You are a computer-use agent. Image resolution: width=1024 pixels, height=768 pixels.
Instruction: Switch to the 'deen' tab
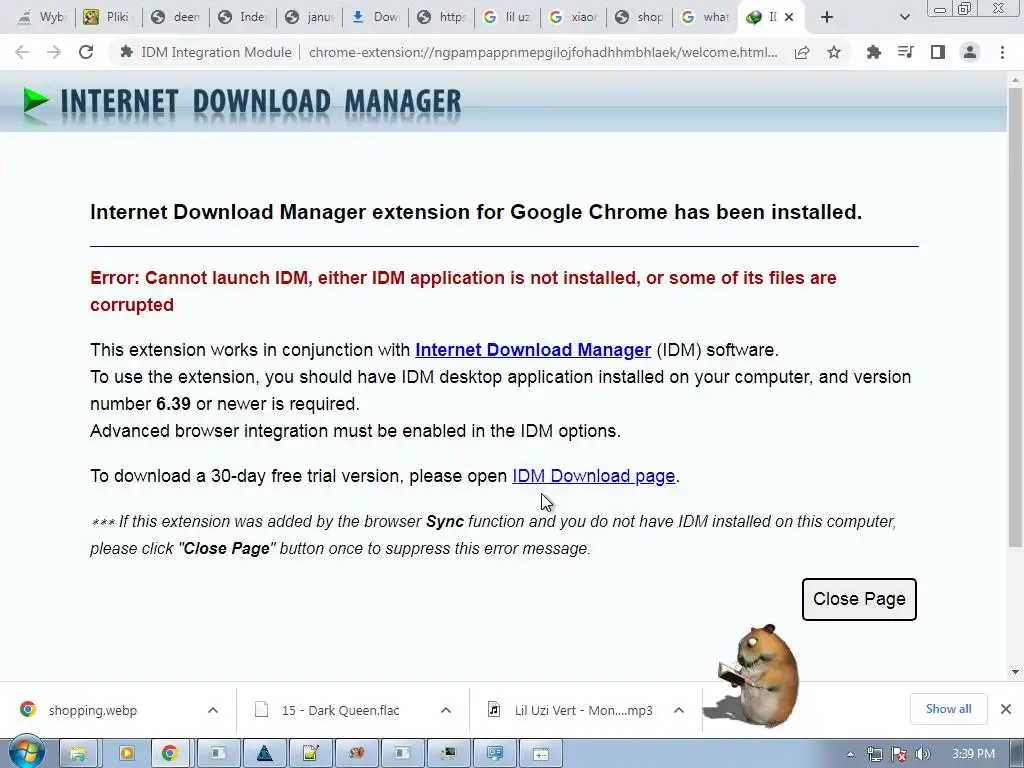click(x=176, y=18)
